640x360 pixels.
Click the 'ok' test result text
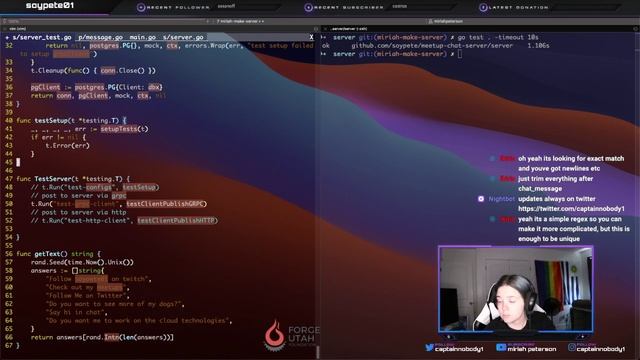pos(325,46)
